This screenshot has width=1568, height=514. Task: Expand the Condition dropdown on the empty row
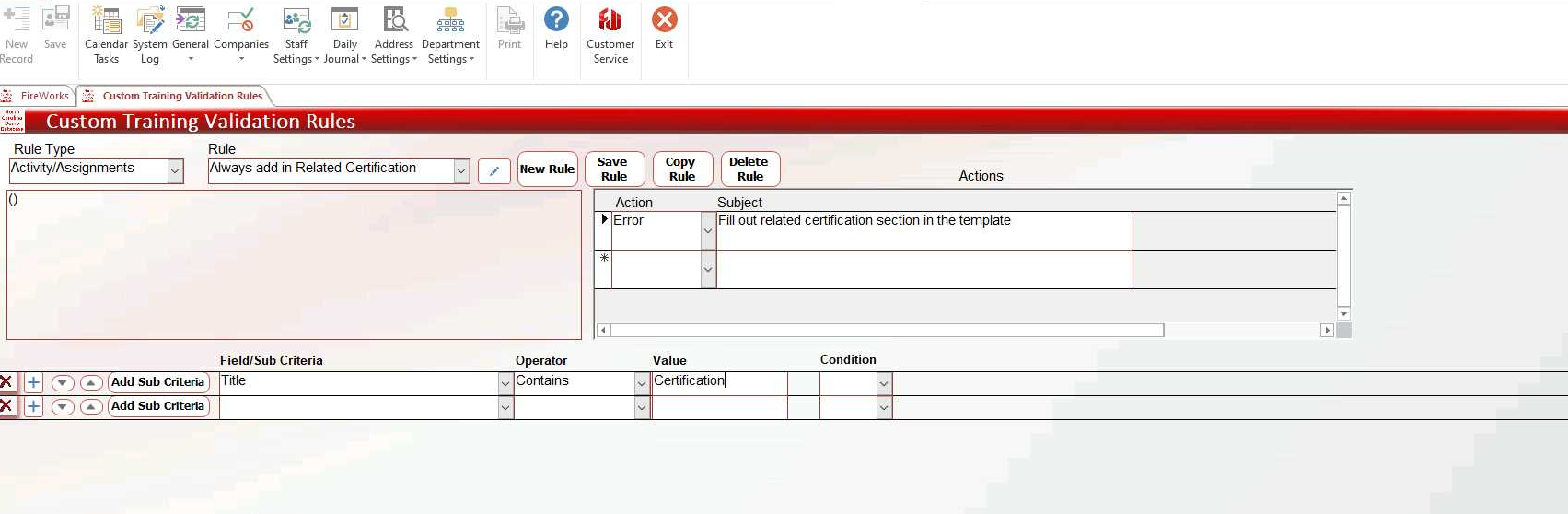tap(884, 407)
